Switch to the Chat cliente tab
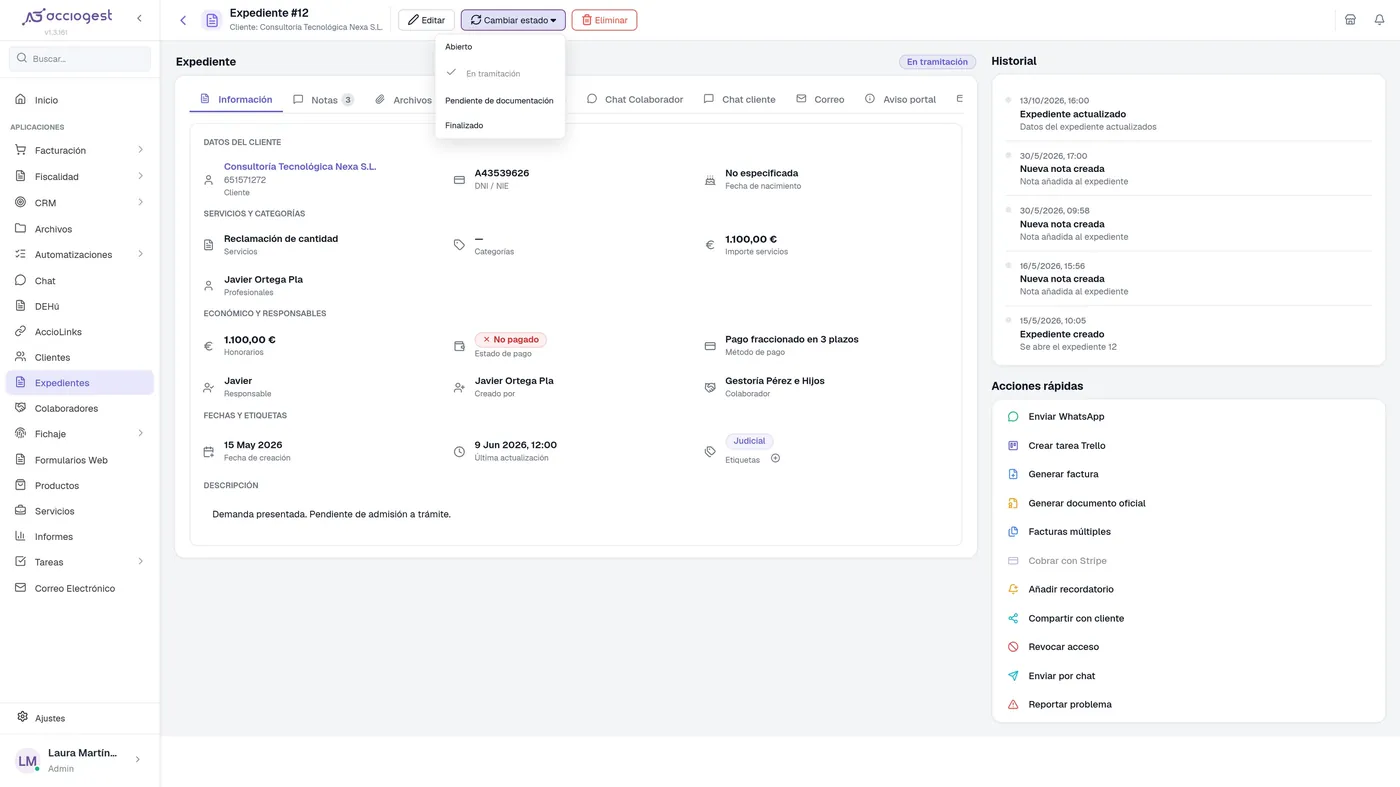 pyautogui.click(x=739, y=100)
